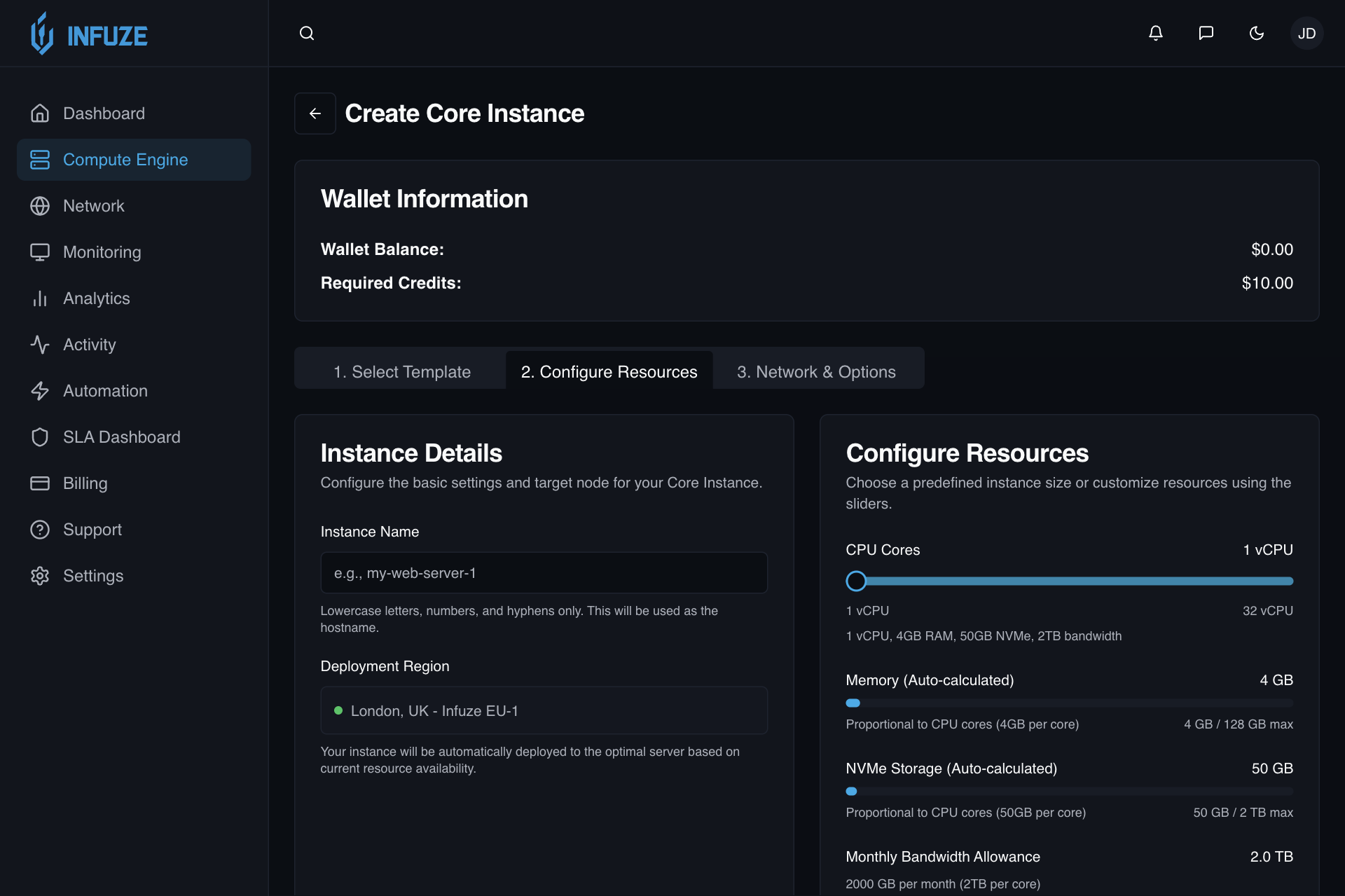Click the Compute Engine server icon
The width and height of the screenshot is (1345, 896).
[40, 160]
